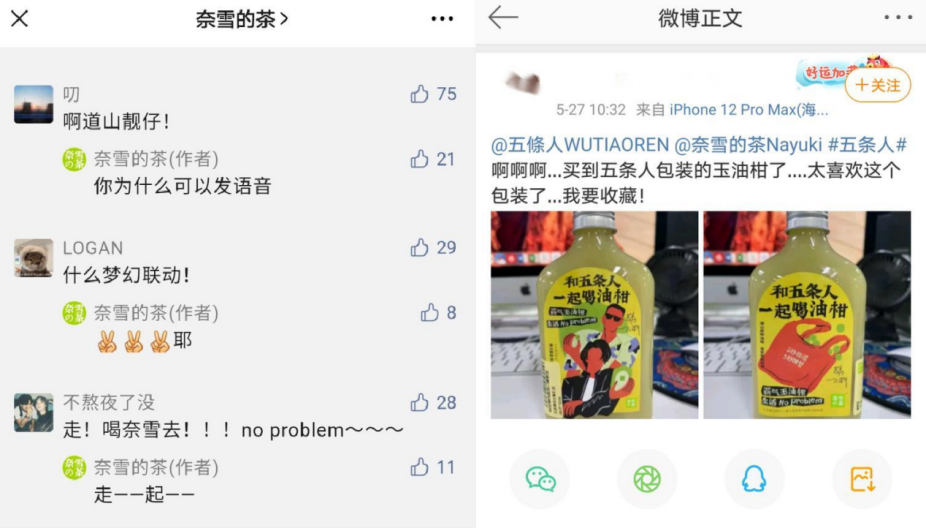The width and height of the screenshot is (926, 528).
Task: Like the comment by 叨
Action: (x=419, y=93)
